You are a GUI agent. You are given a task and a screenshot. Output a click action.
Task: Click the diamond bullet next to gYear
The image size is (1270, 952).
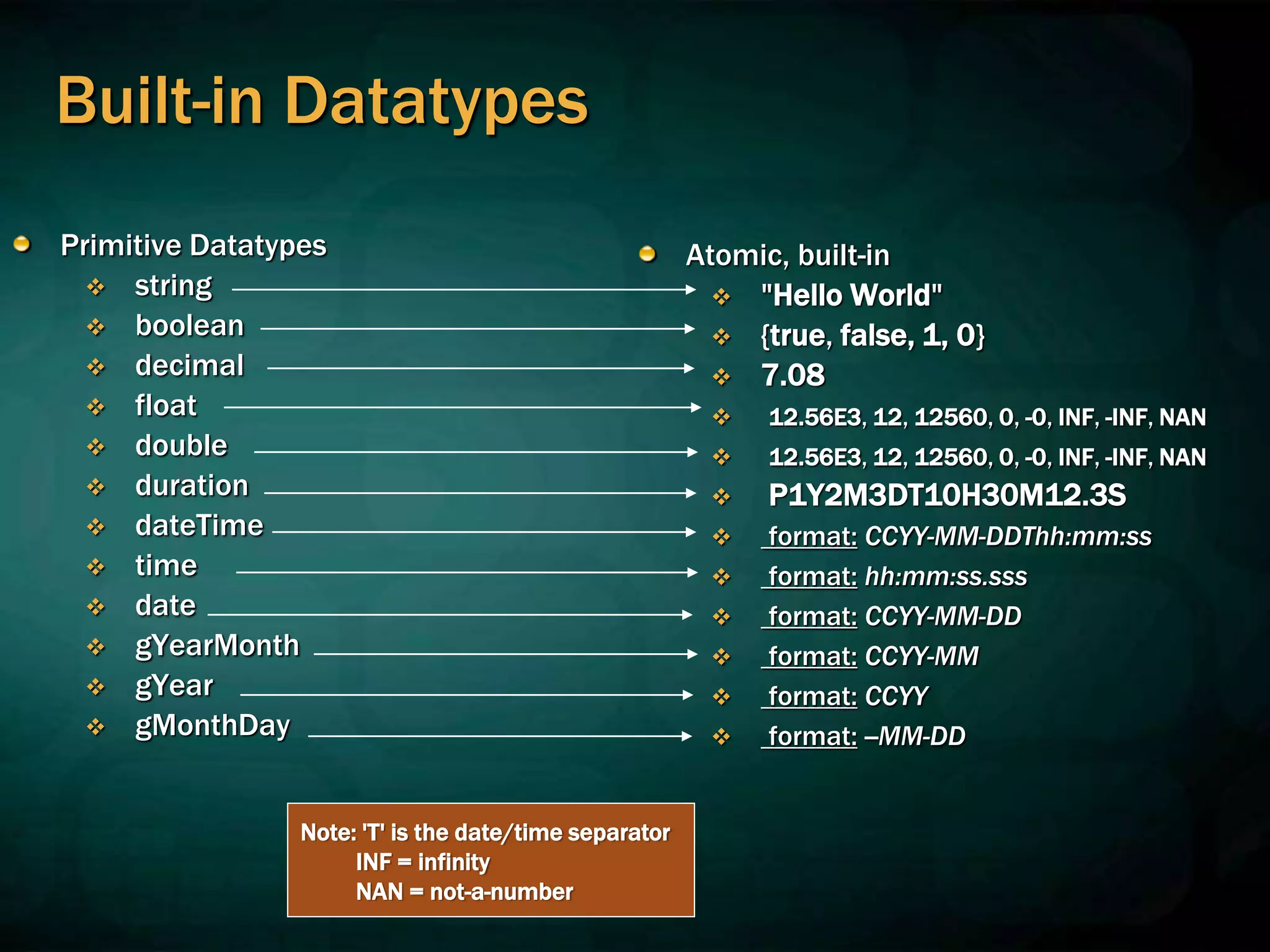(x=96, y=687)
